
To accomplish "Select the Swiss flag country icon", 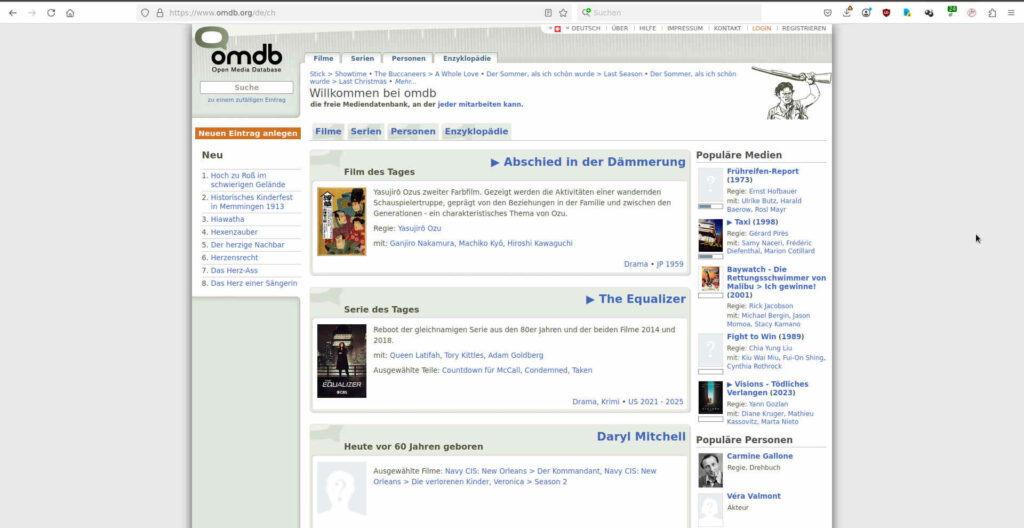I will click(x=557, y=29).
